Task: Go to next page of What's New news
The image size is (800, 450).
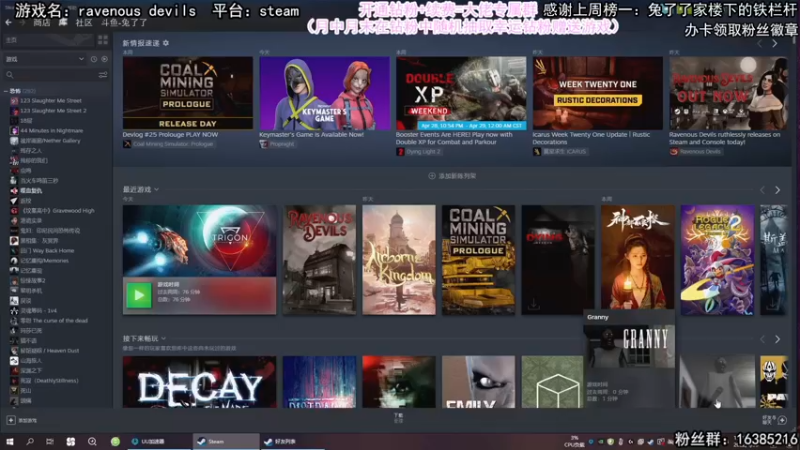Action: tap(774, 44)
